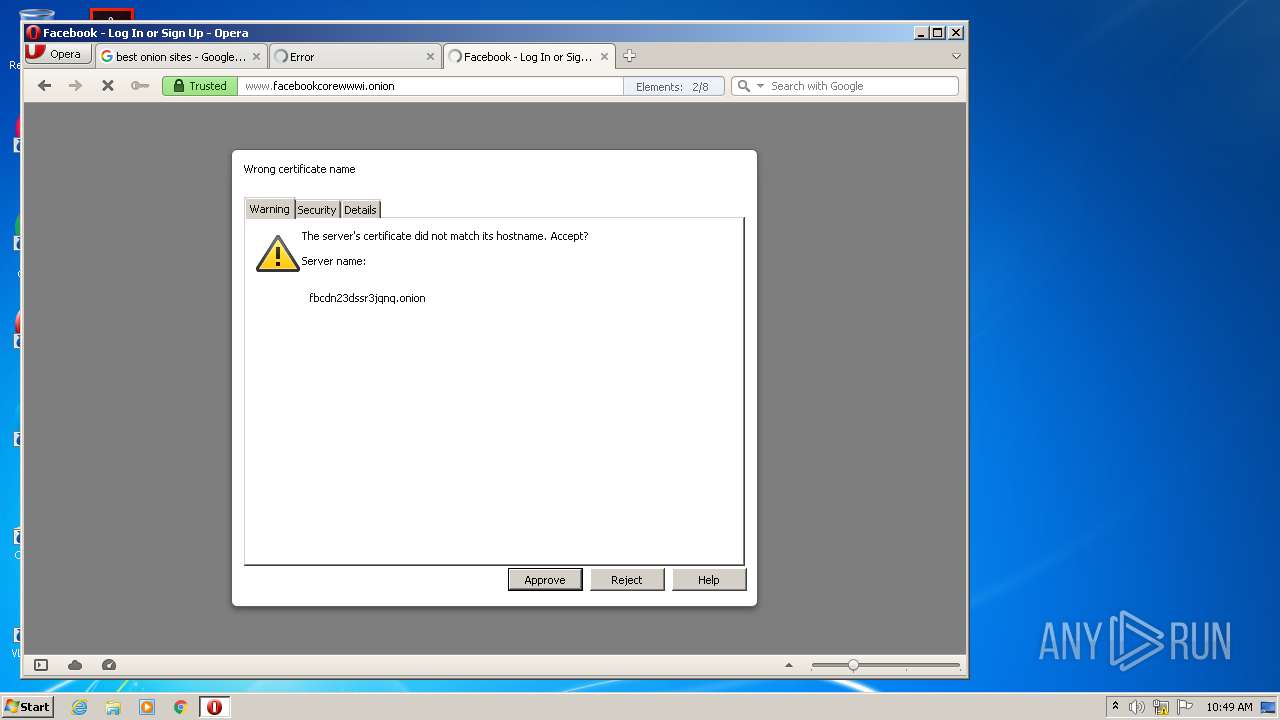Open the zoom options arrow in status bar

[x=789, y=665]
